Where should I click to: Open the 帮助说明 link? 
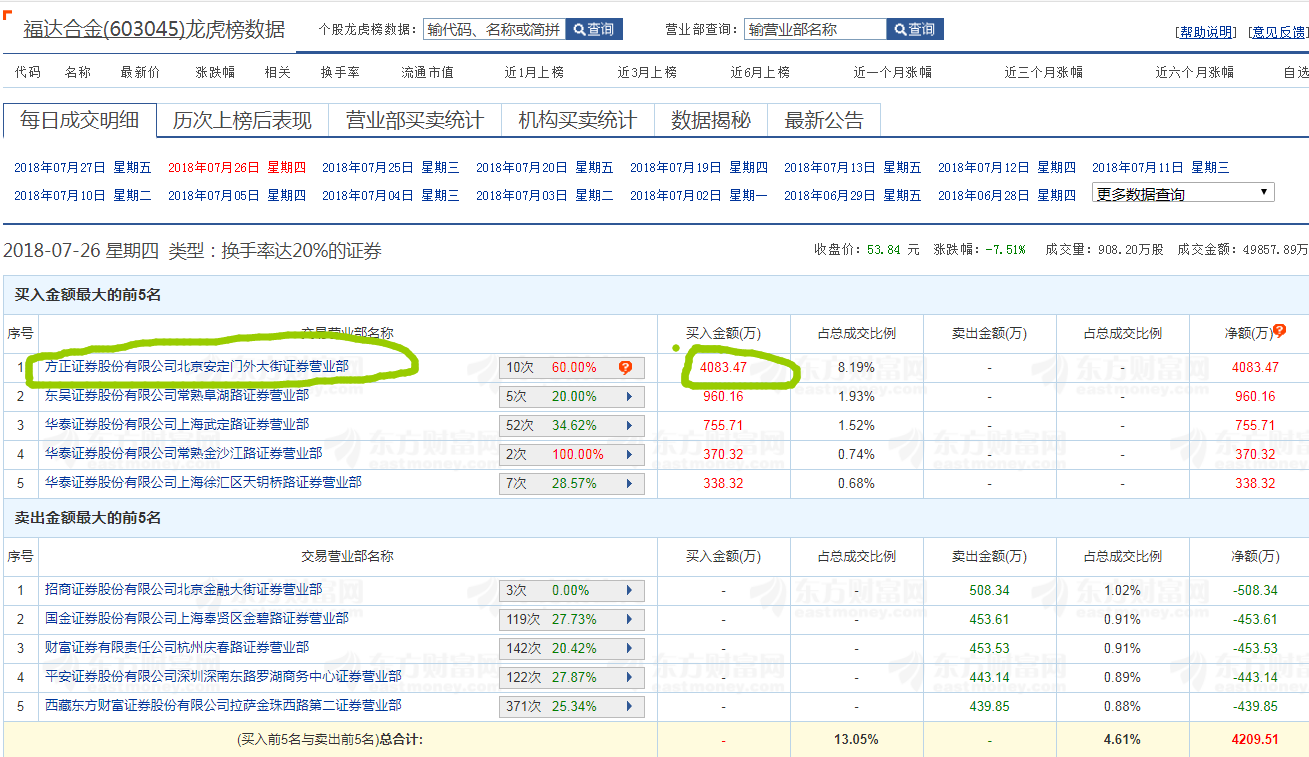(x=1206, y=32)
